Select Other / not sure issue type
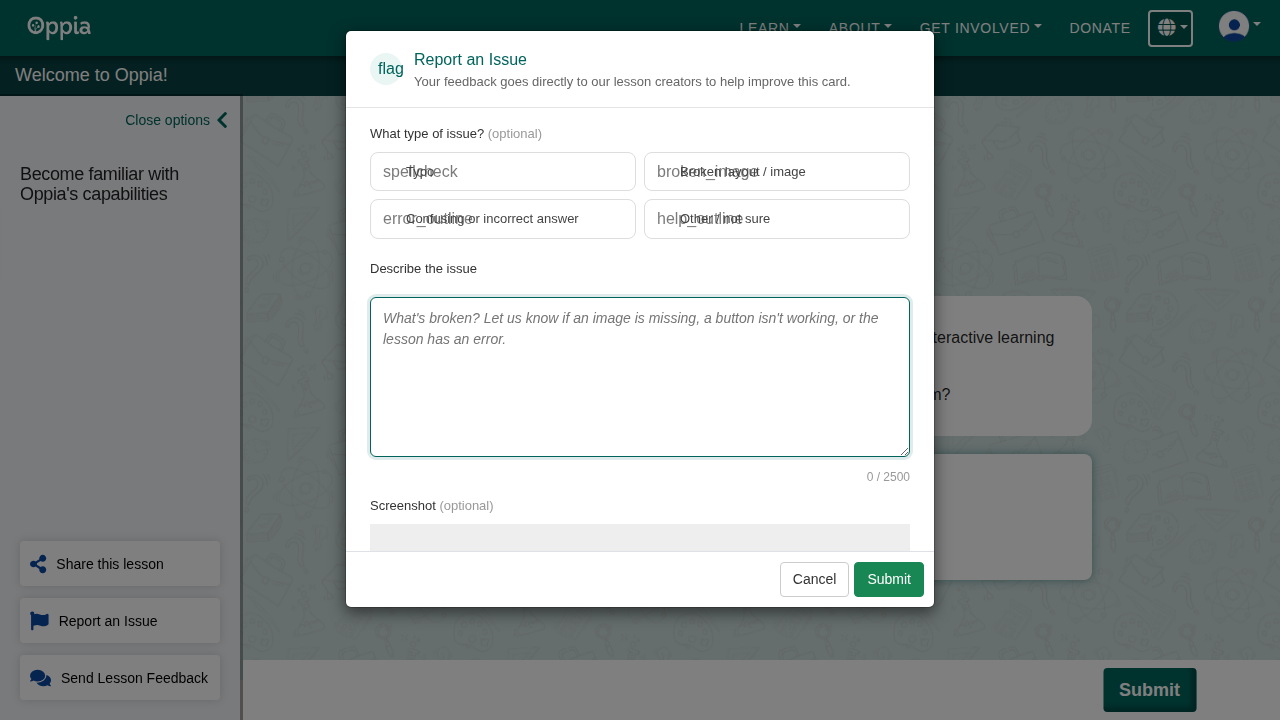The width and height of the screenshot is (1280, 720). (777, 219)
